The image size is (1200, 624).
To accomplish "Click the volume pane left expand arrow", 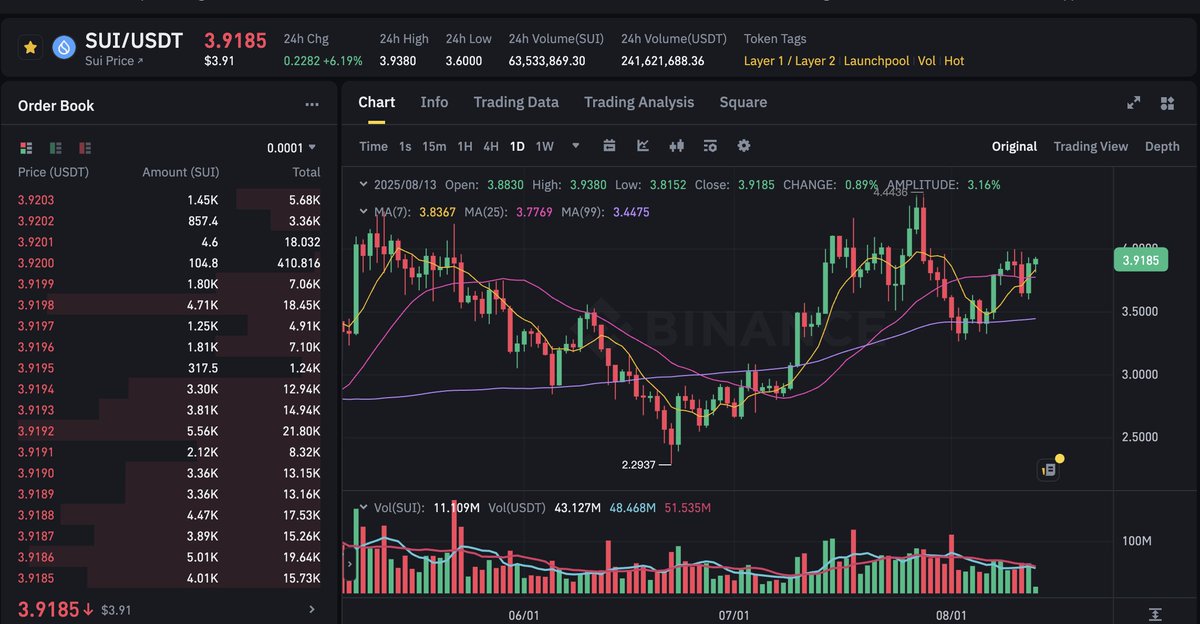I will pyautogui.click(x=350, y=564).
